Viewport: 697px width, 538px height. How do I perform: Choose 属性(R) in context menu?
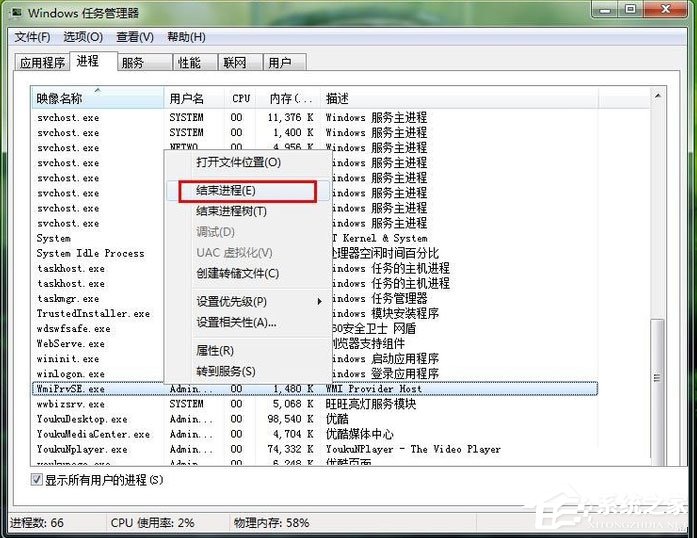point(248,351)
